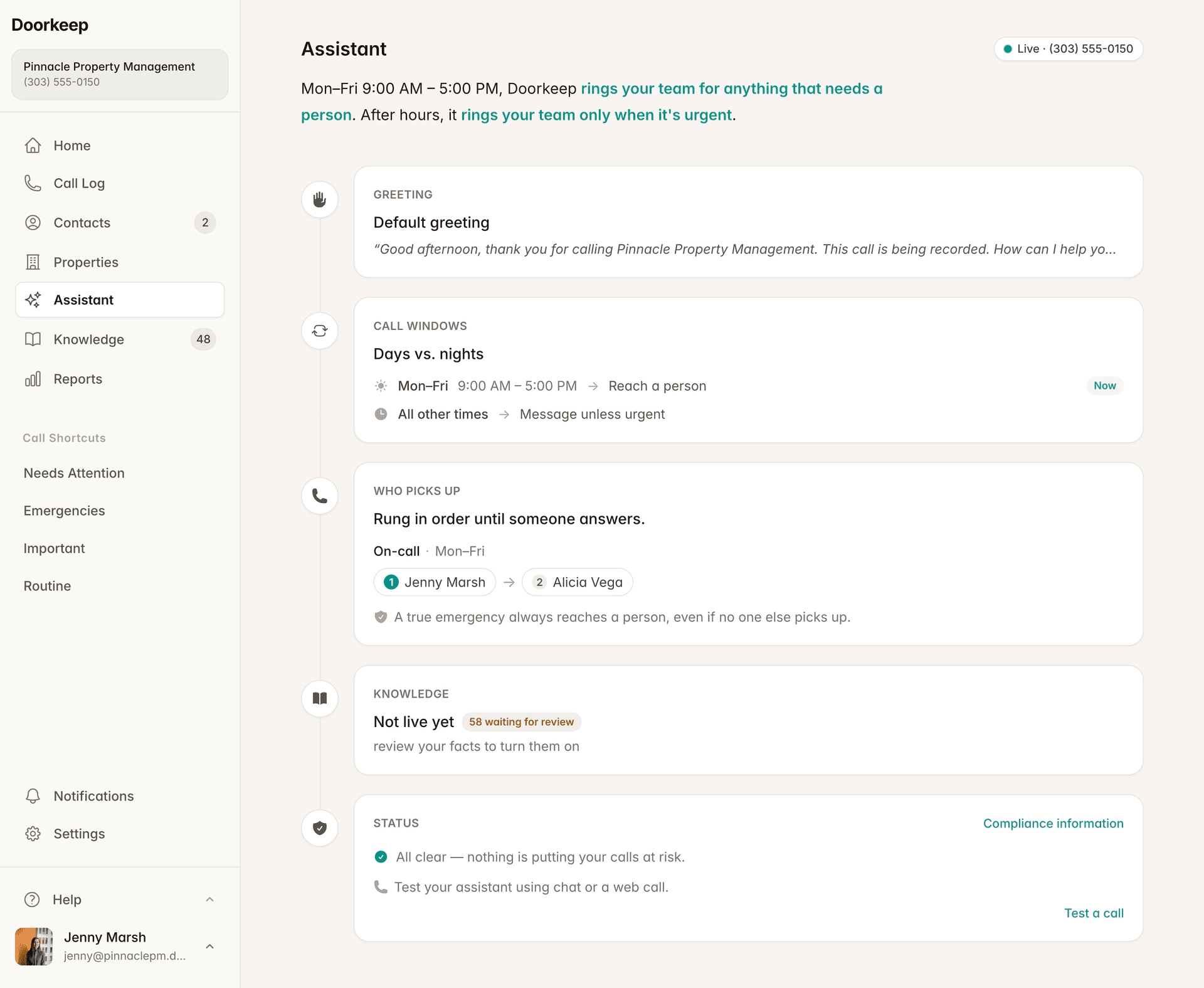The height and width of the screenshot is (988, 1204).
Task: Select the Mon–Fri Reach a person row
Action: pyautogui.click(x=748, y=386)
